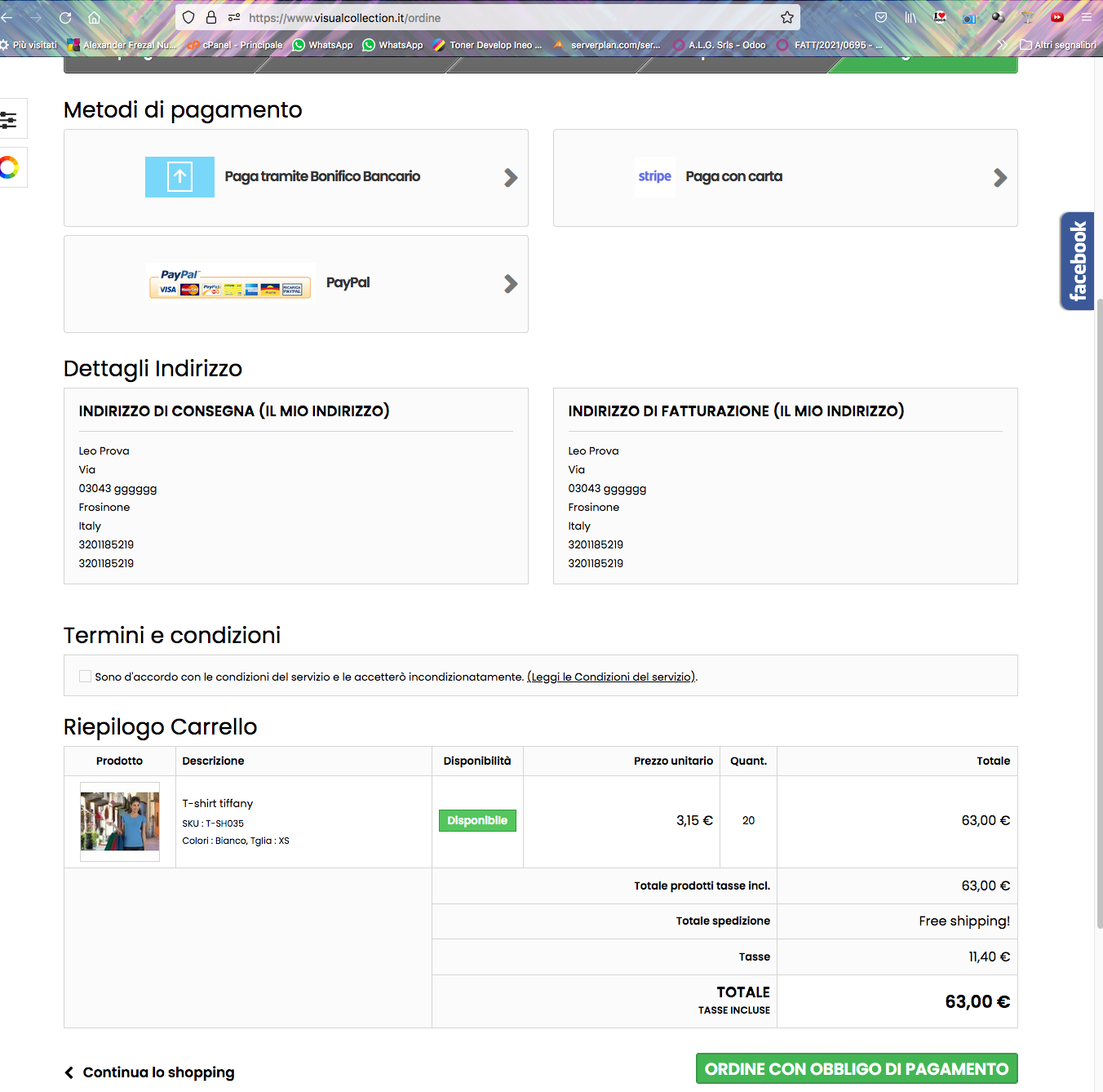1103x1092 pixels.
Task: Expand the PayPal payment chevron
Action: click(511, 283)
